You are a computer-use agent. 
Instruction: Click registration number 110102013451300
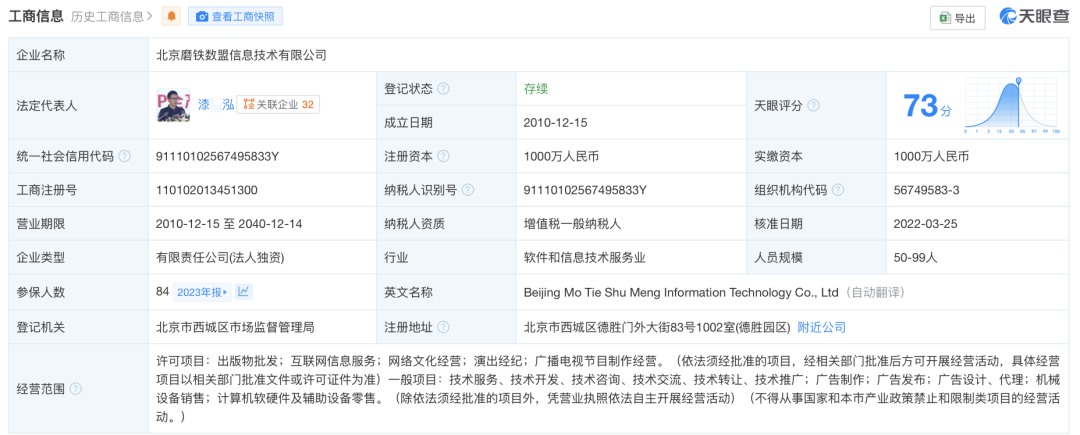(x=207, y=190)
